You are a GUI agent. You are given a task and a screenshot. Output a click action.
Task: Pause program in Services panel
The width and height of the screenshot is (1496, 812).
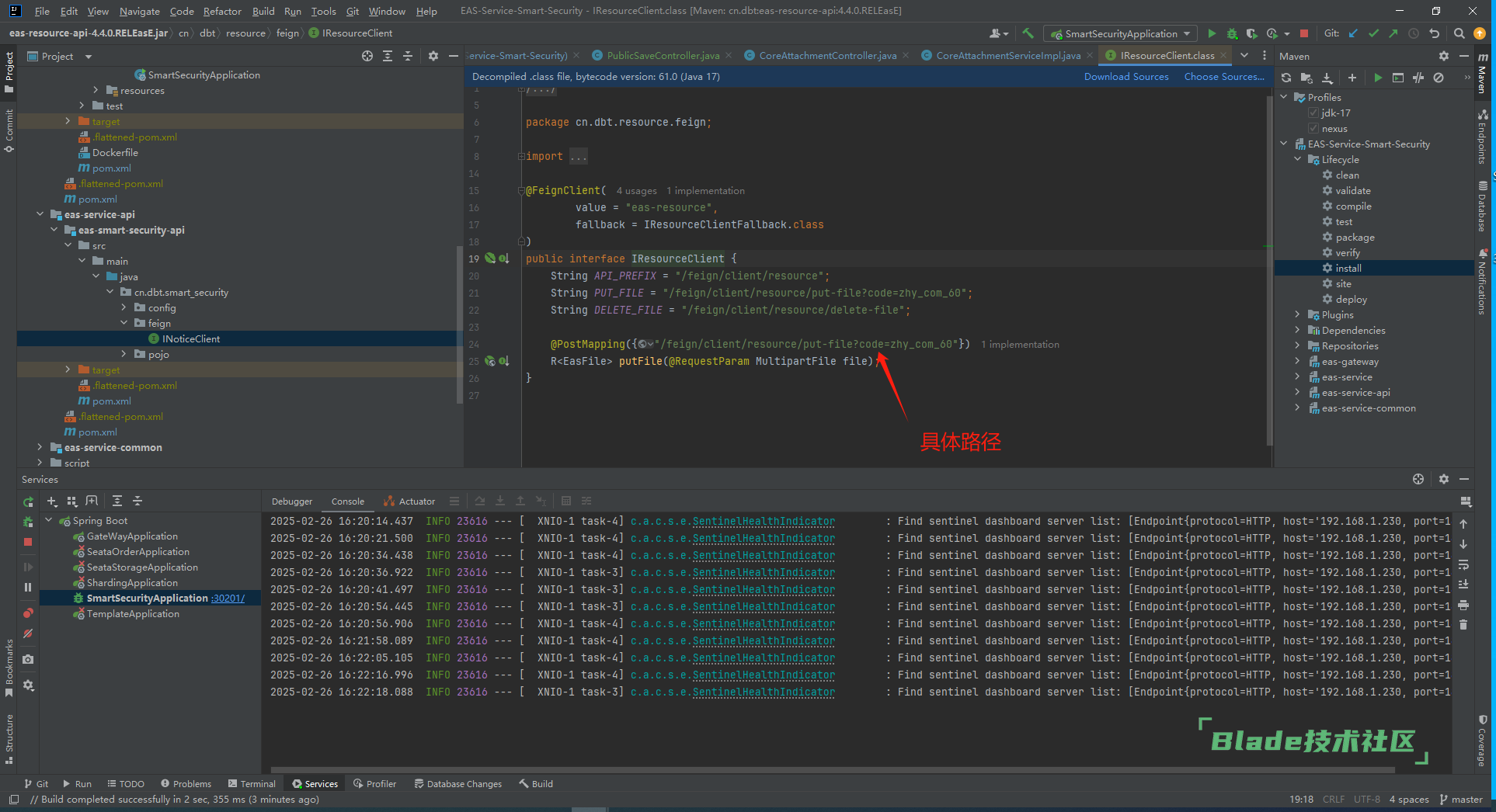click(x=28, y=587)
